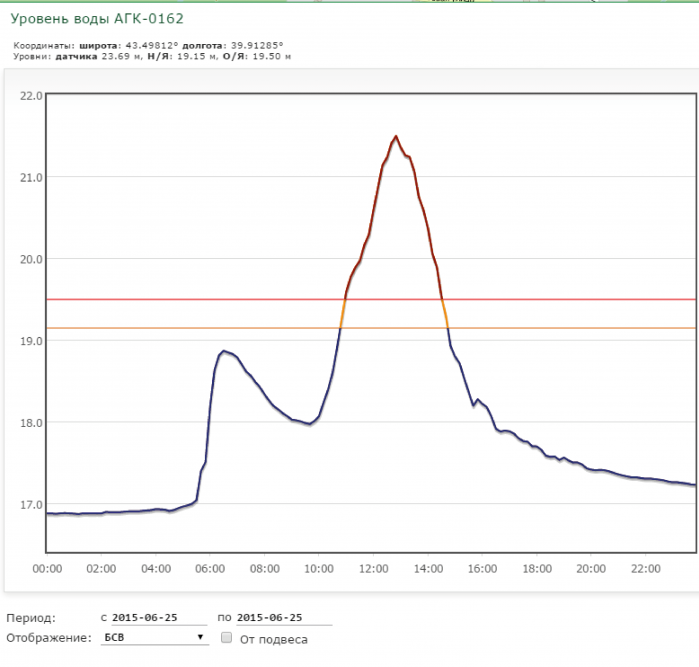Click the 'Период:' label
This screenshot has width=699, height=667.
point(31,618)
